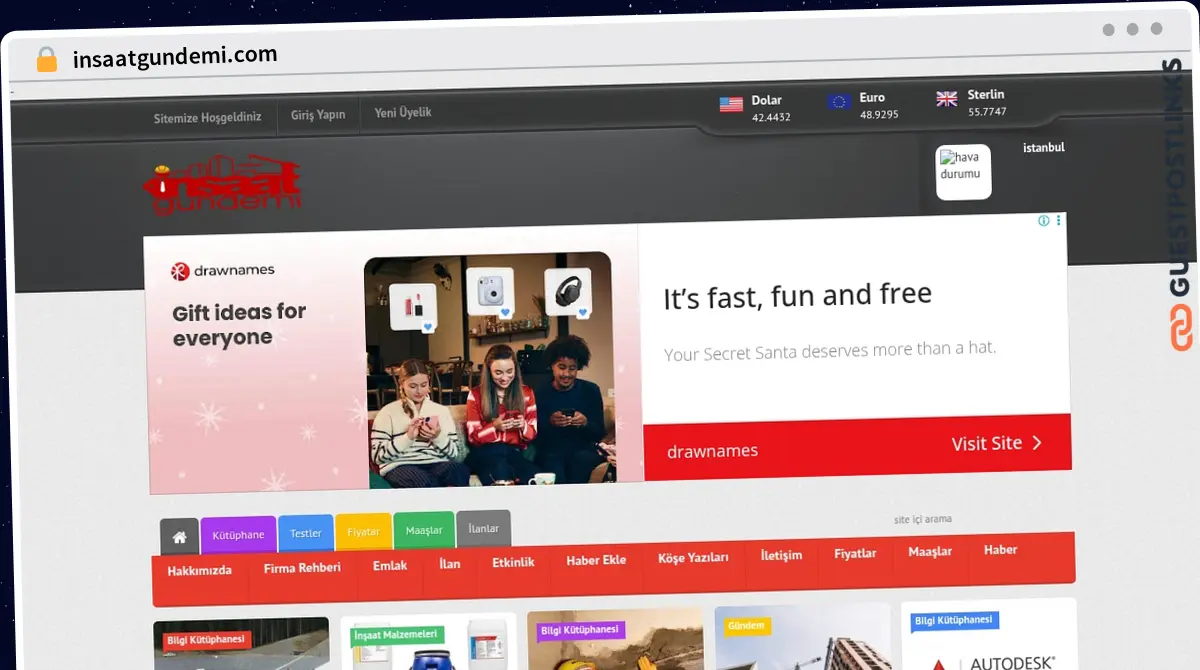Click the Giriş Yapın link
This screenshot has width=1200, height=670.
[x=318, y=115]
